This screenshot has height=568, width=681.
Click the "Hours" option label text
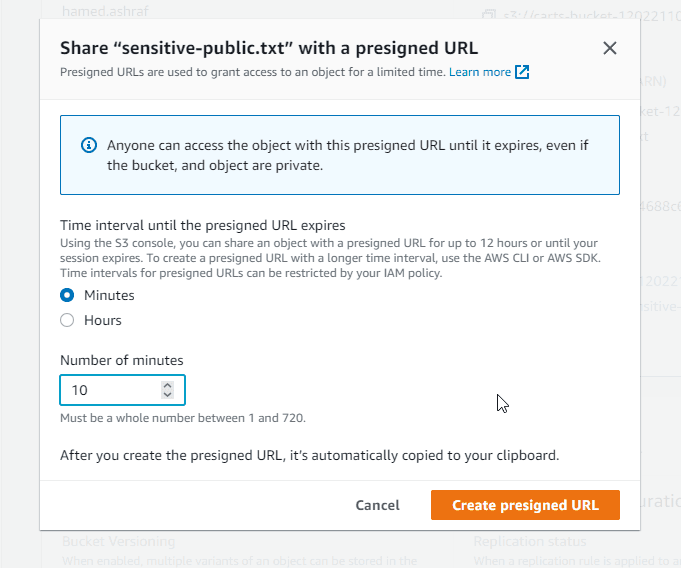click(x=103, y=320)
